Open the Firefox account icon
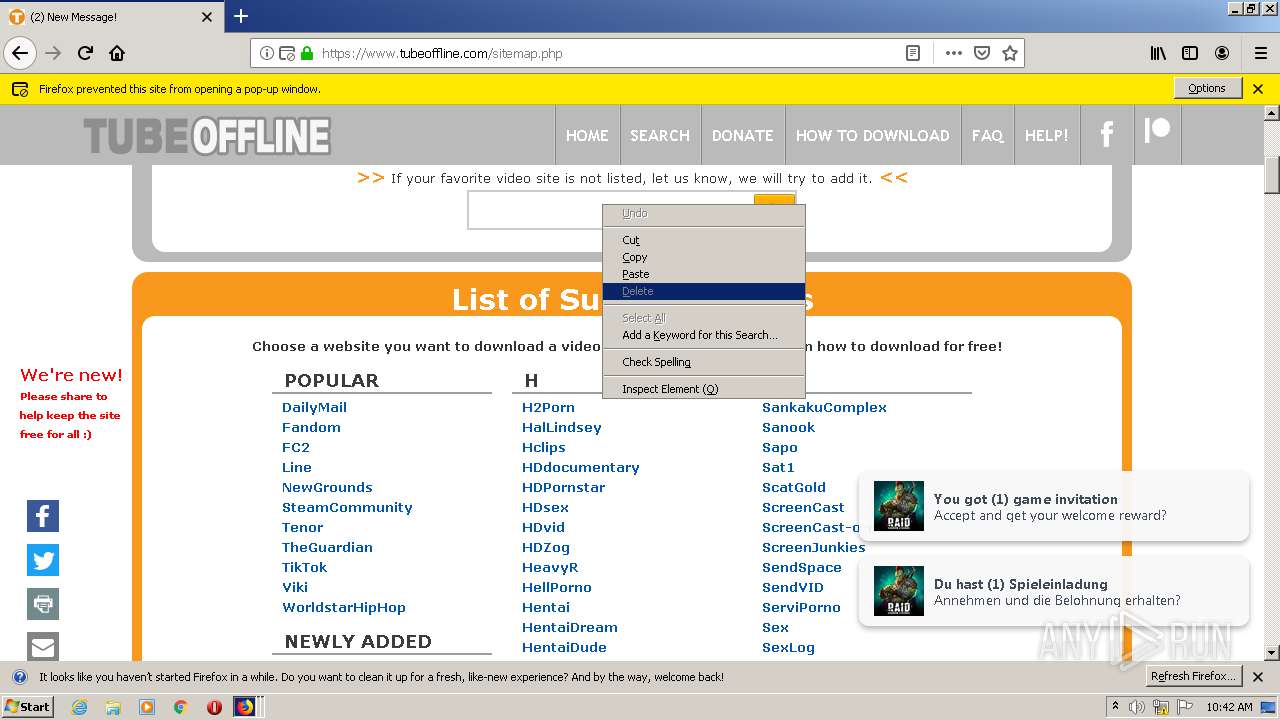 1222,53
